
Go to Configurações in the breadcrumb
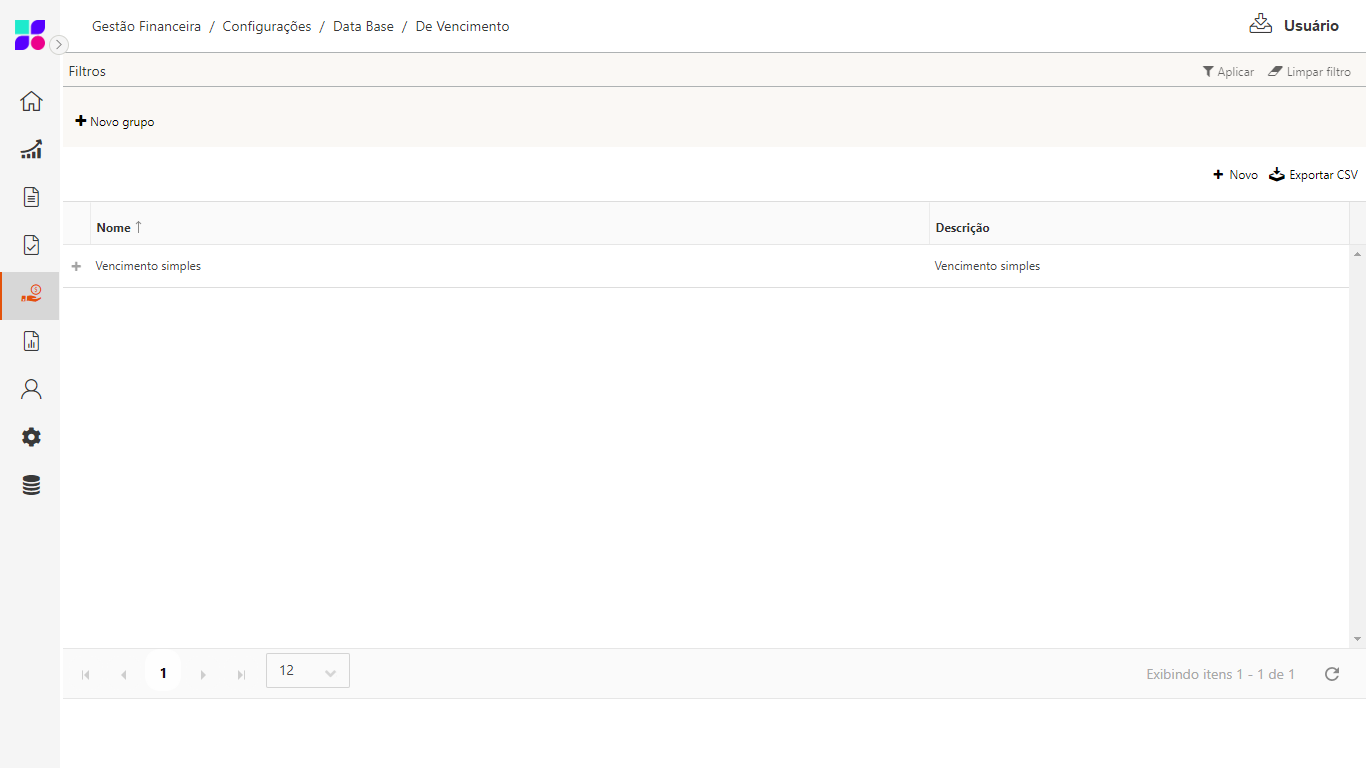[x=267, y=27]
